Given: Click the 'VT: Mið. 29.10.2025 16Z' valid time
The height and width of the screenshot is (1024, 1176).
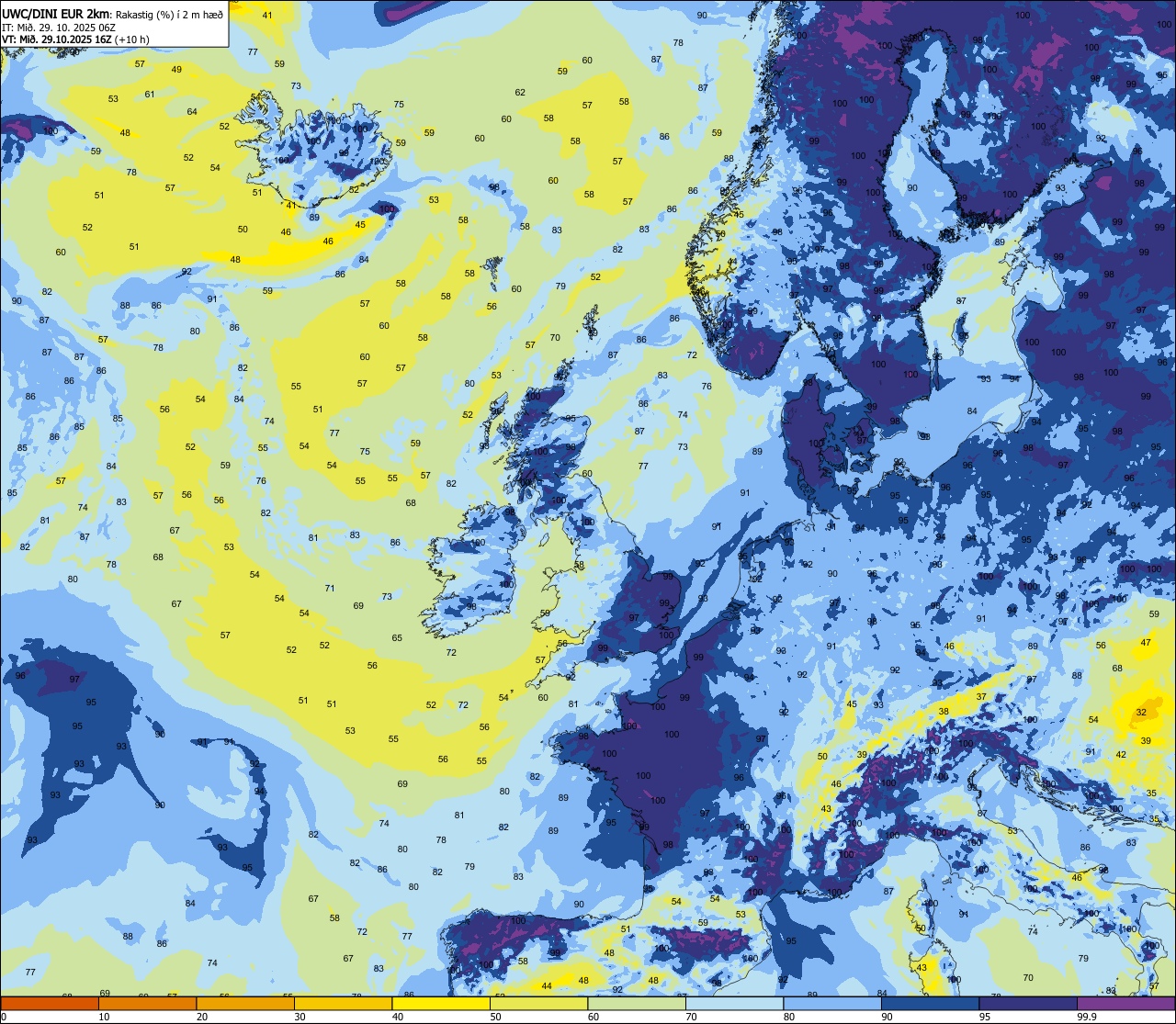Looking at the screenshot, I should coord(56,39).
